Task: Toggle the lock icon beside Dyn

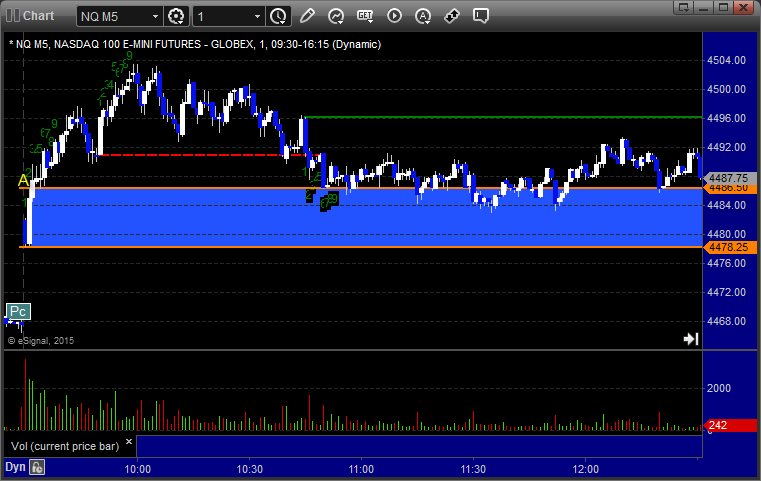Action: 37,467
